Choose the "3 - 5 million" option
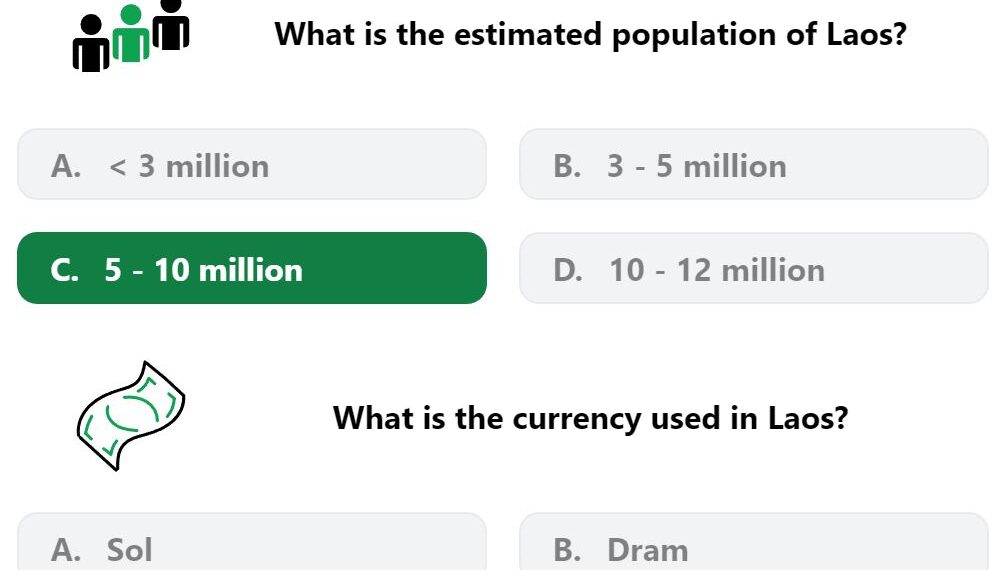Viewport: 1005px width, 570px height. pyautogui.click(x=754, y=164)
